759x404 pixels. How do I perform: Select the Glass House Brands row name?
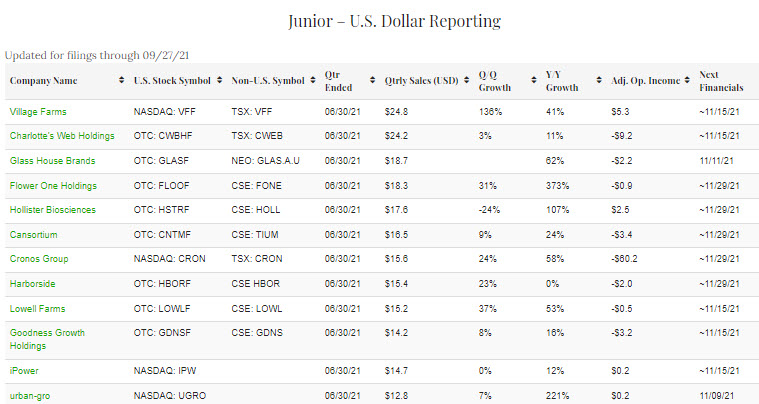51,160
